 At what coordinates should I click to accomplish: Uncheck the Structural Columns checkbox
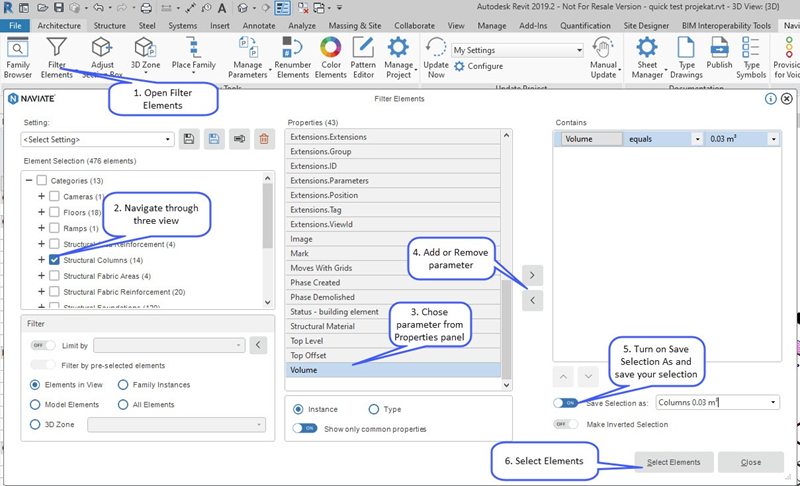(x=55, y=260)
